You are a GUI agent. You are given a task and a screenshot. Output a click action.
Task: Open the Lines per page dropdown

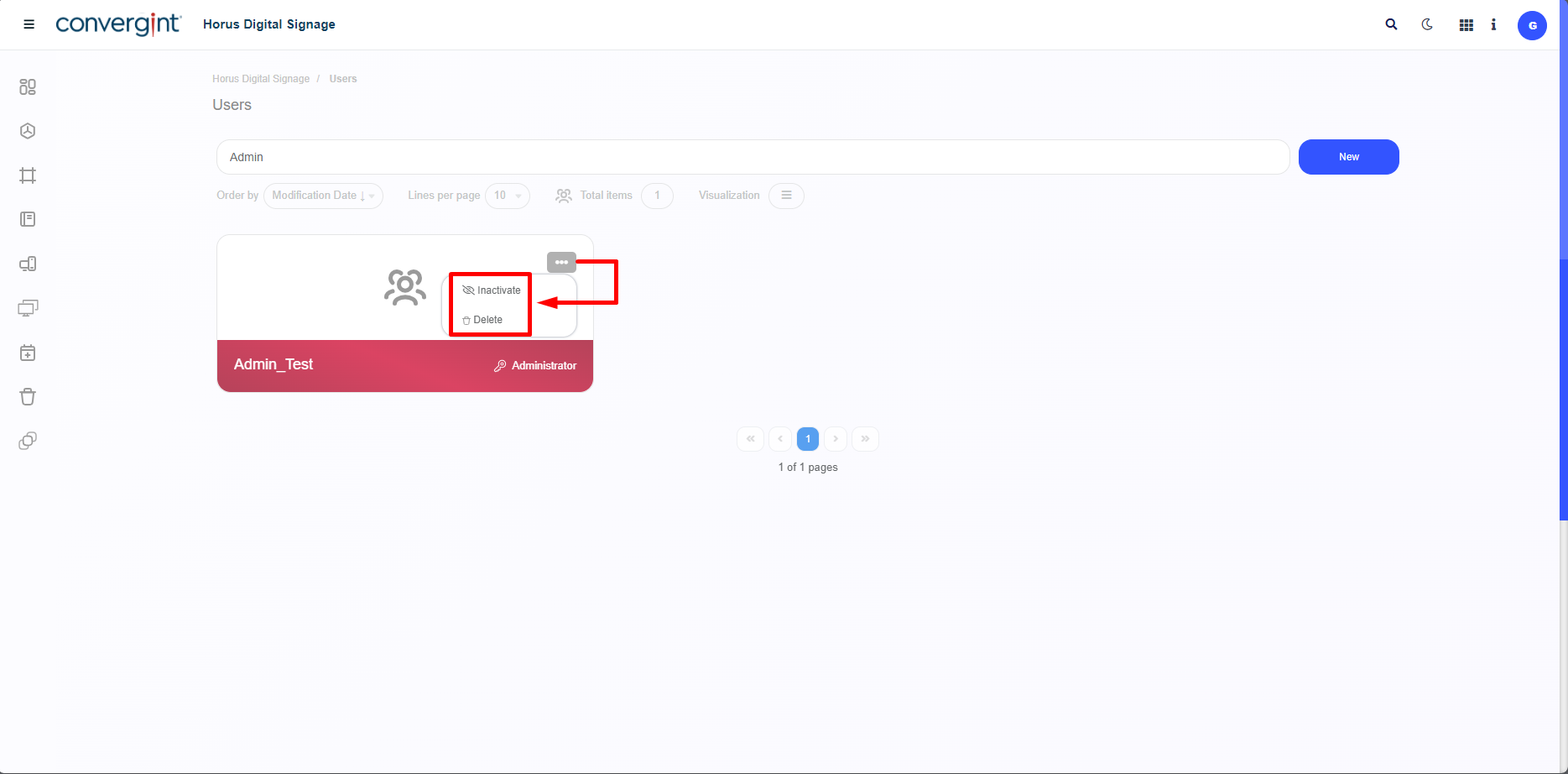point(508,196)
